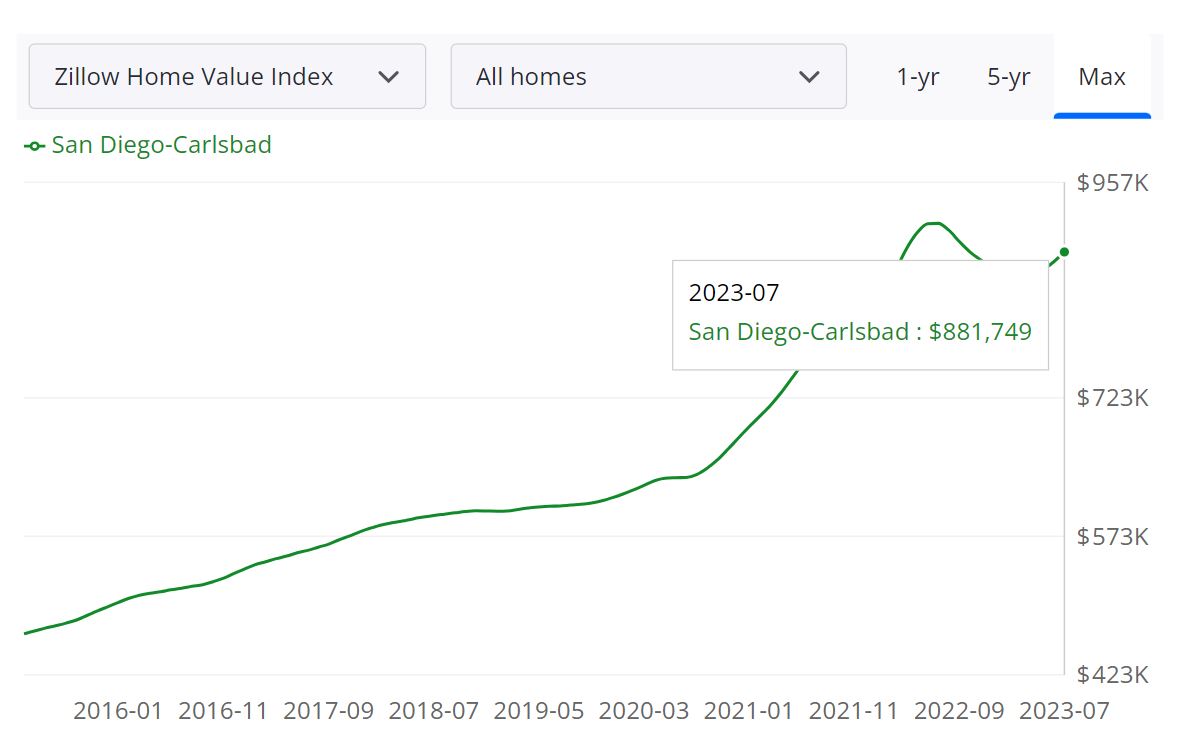This screenshot has height=738, width=1188.
Task: Select the Max time range tab
Action: 1101,76
